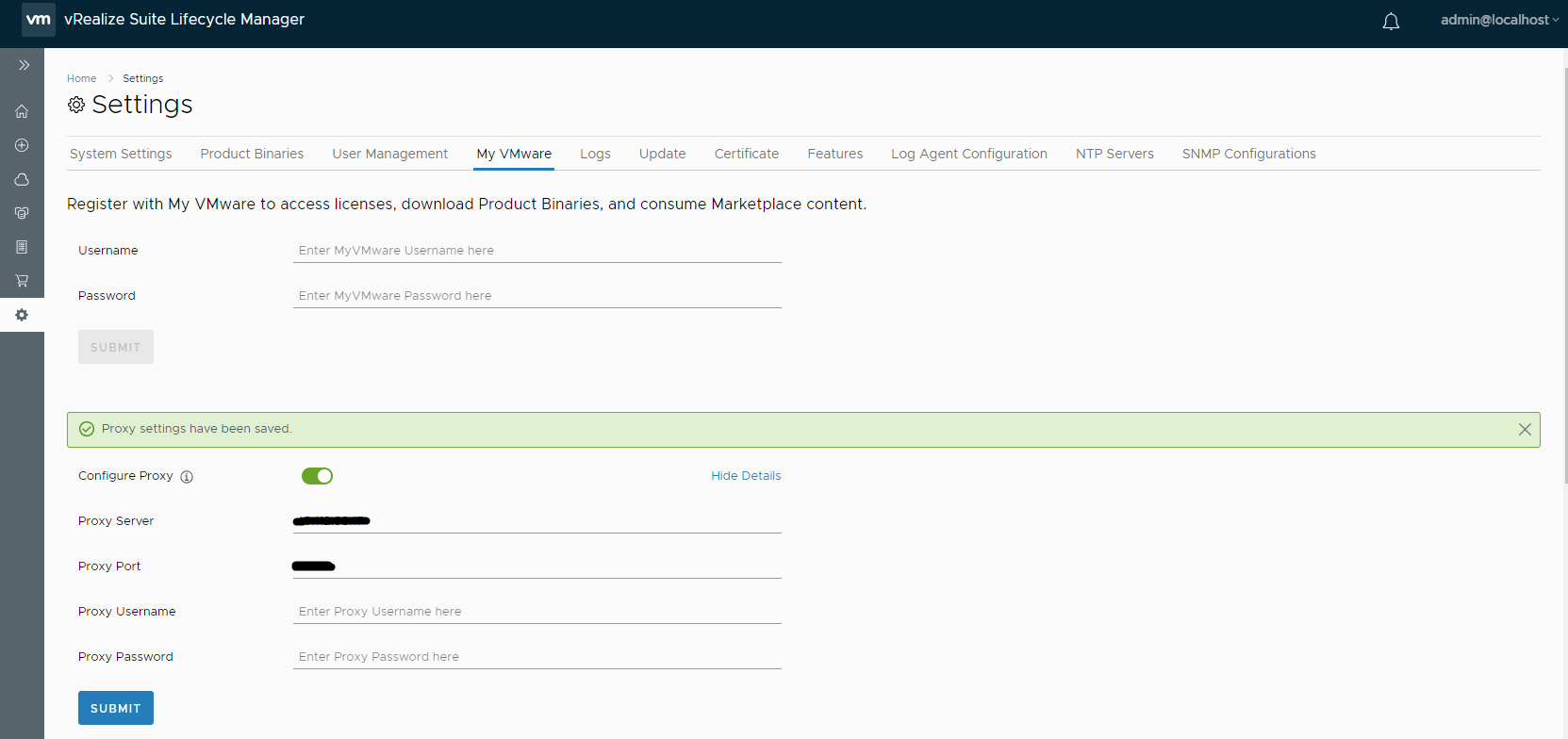This screenshot has width=1568, height=739.
Task: Dismiss the proxy settings saved alert
Action: [1524, 430]
